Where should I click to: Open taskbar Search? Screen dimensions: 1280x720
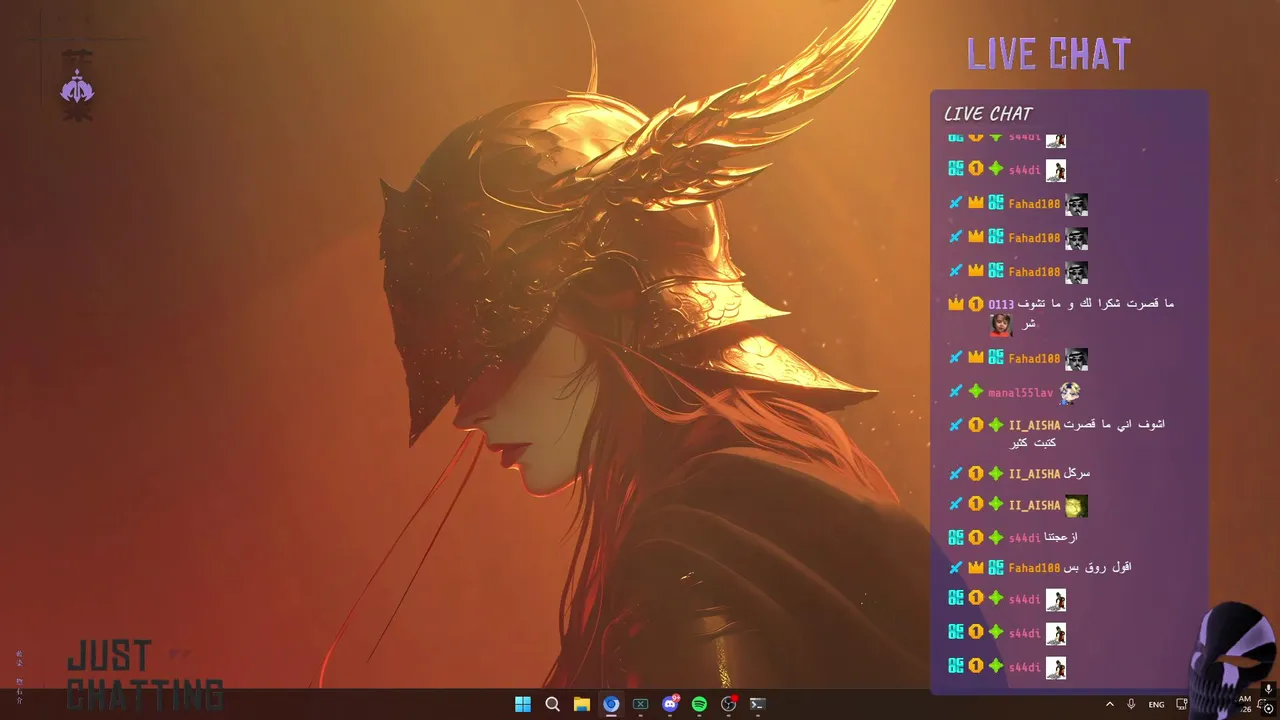[x=552, y=704]
